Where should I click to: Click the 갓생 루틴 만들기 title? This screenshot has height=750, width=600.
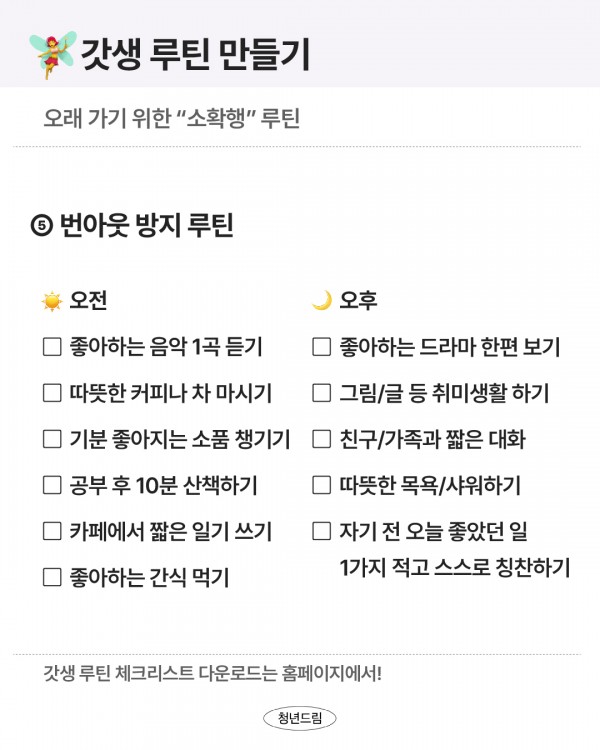click(x=195, y=54)
